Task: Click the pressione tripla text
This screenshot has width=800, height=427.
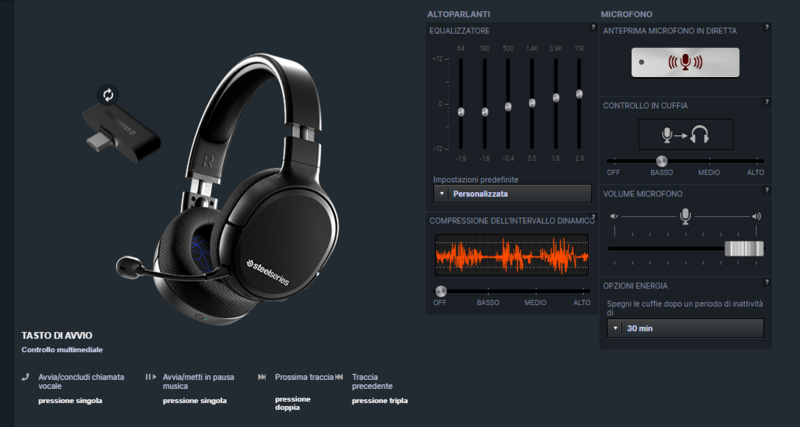Action: click(x=380, y=401)
